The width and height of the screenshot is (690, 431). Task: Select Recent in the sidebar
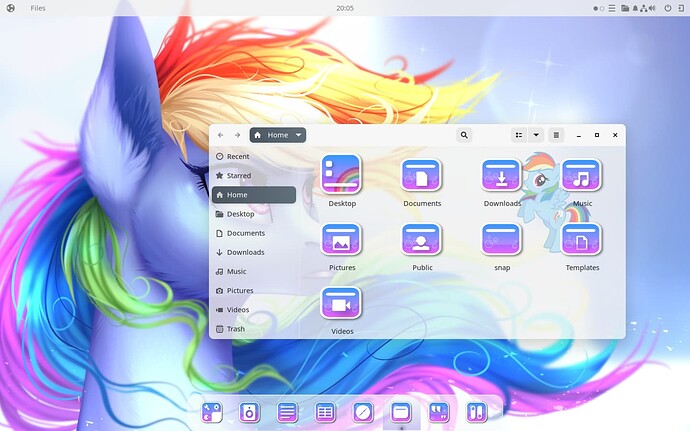pyautogui.click(x=254, y=156)
